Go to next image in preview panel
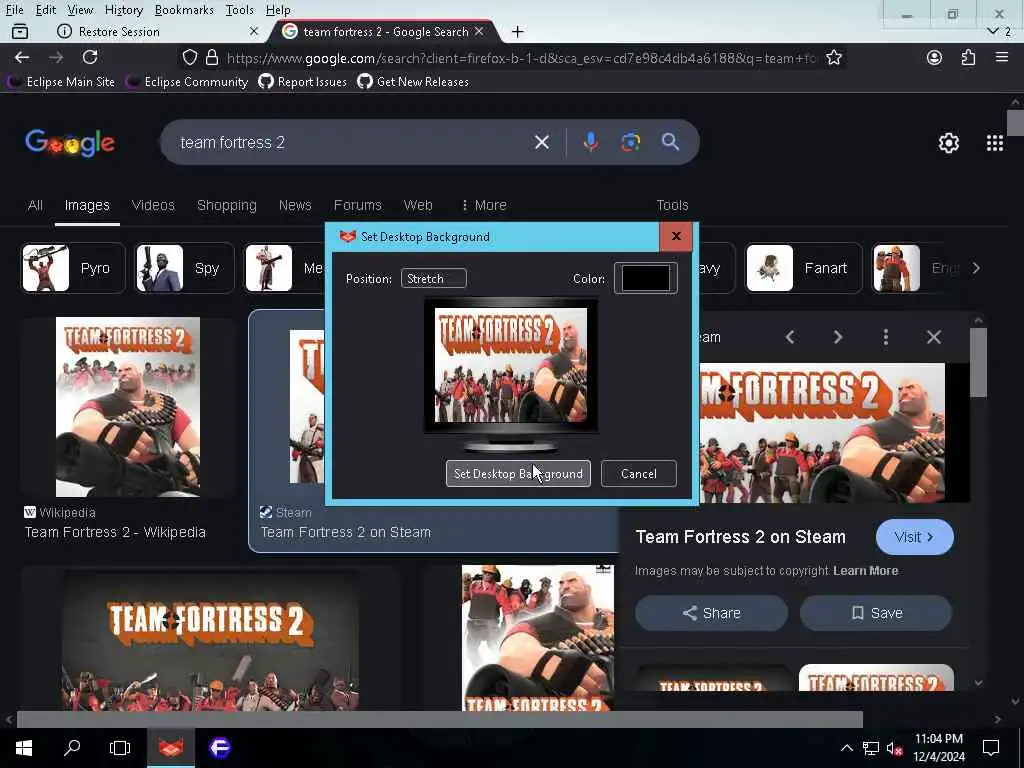 tap(837, 337)
